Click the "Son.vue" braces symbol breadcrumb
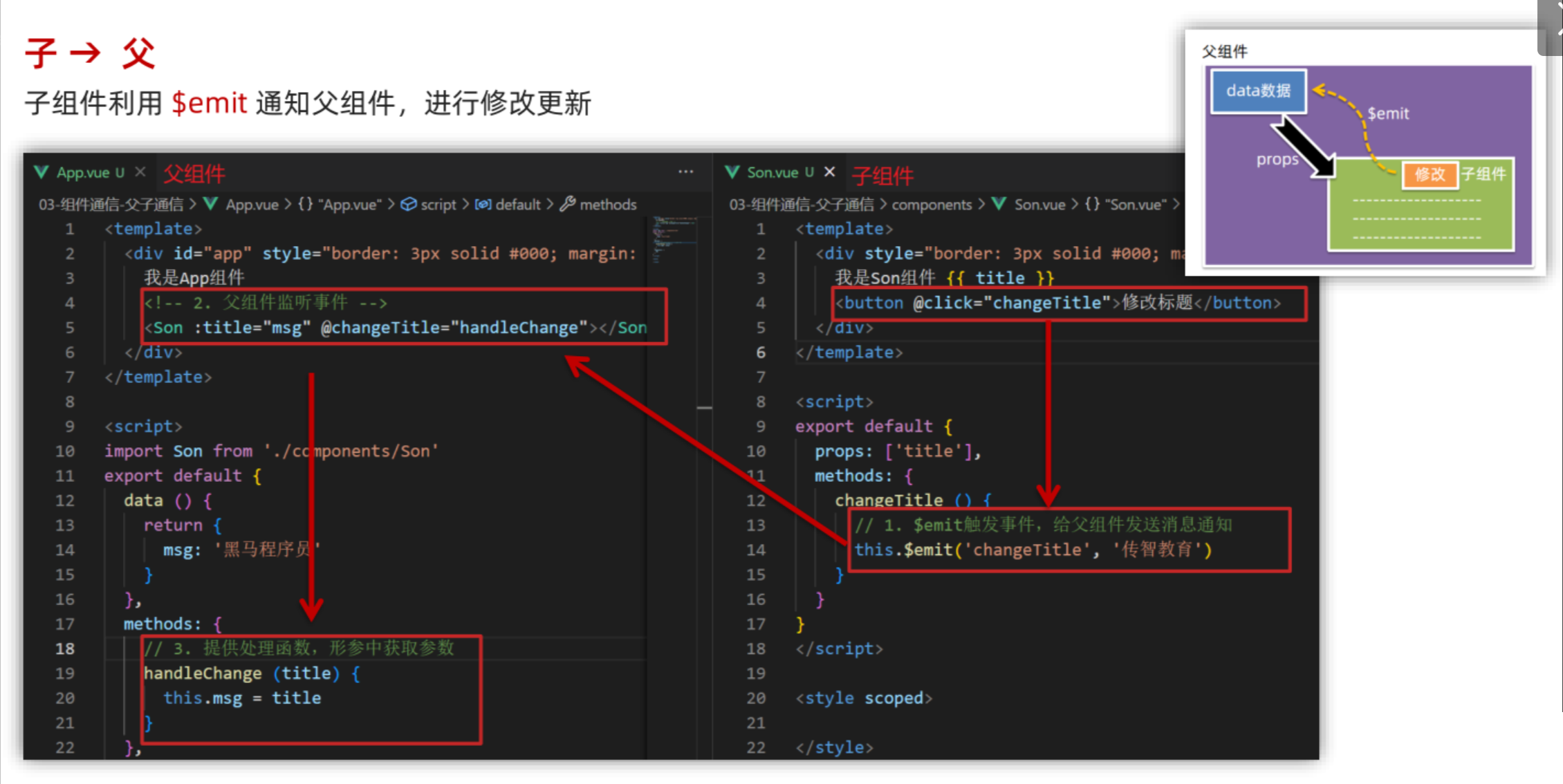The image size is (1563, 784). [1125, 205]
